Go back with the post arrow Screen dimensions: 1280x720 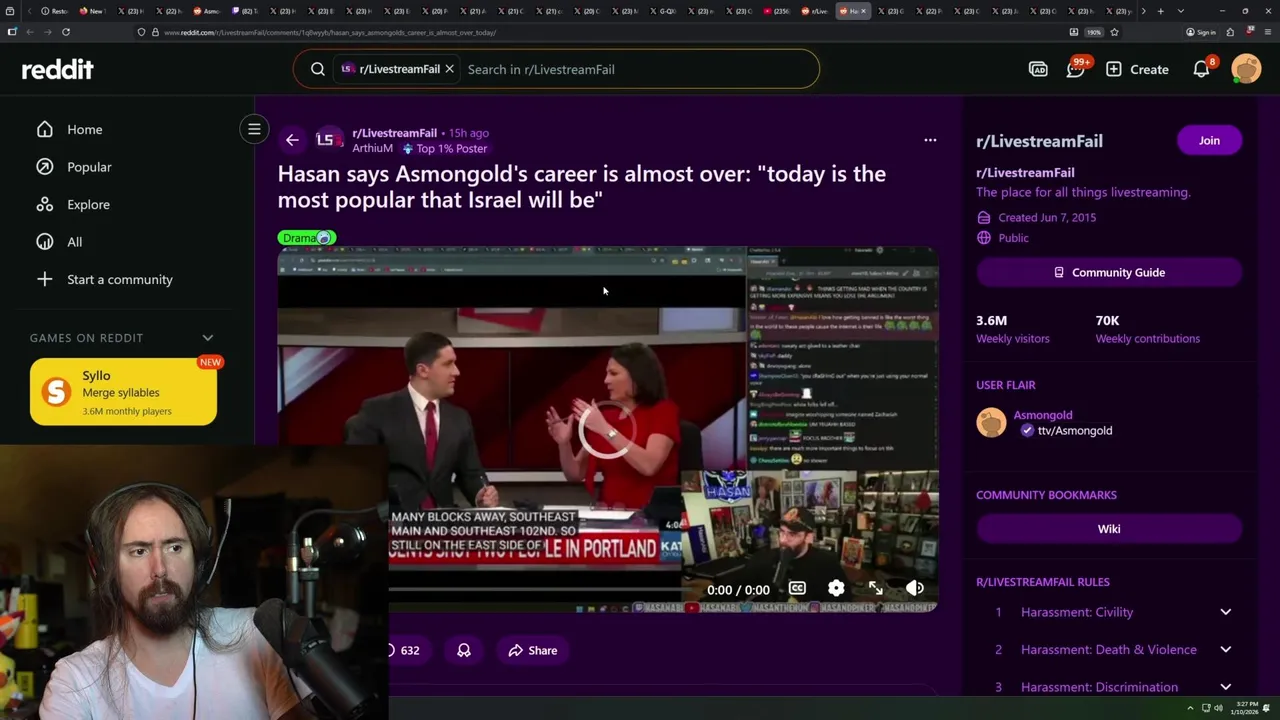click(x=292, y=140)
